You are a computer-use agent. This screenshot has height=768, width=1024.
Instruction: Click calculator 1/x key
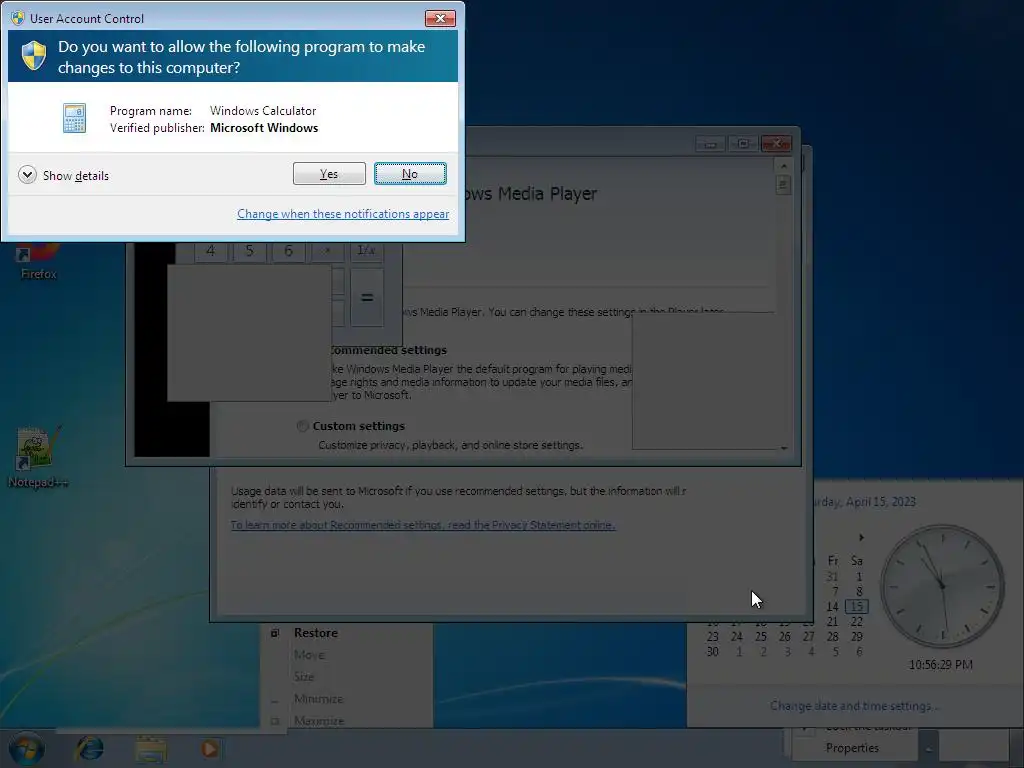tap(366, 251)
